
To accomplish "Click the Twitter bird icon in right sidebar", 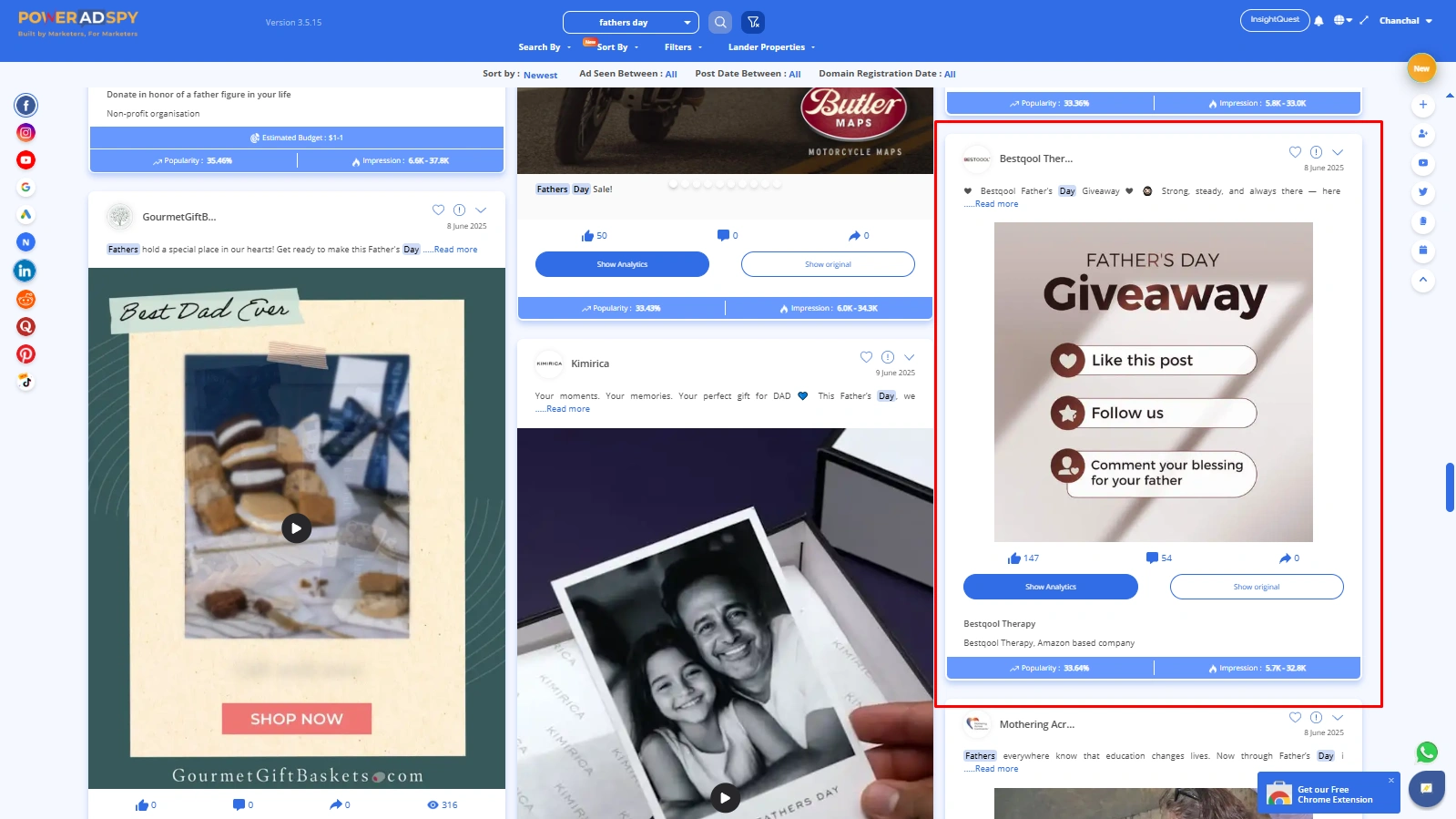I will [1423, 192].
